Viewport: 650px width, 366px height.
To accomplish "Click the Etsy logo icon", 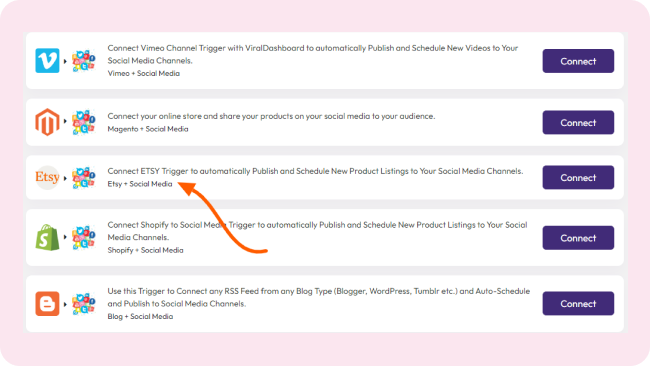I will [x=47, y=177].
